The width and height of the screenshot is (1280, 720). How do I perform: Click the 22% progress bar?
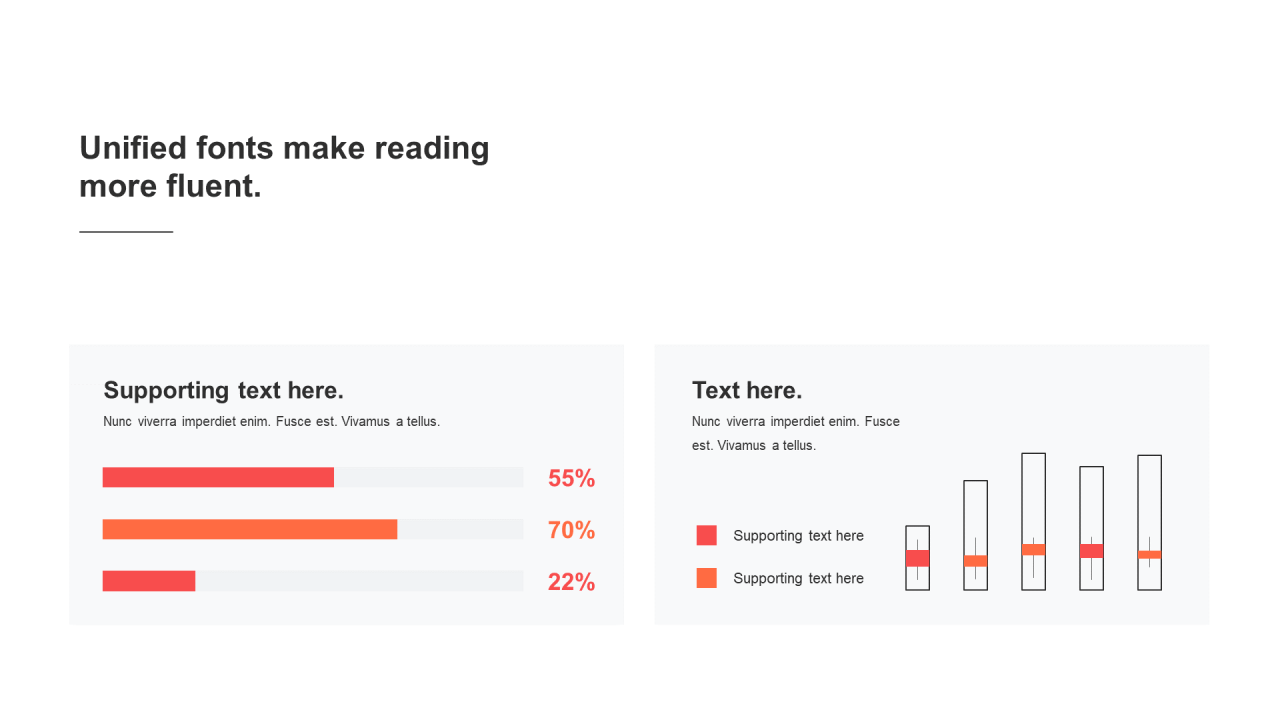tap(313, 581)
